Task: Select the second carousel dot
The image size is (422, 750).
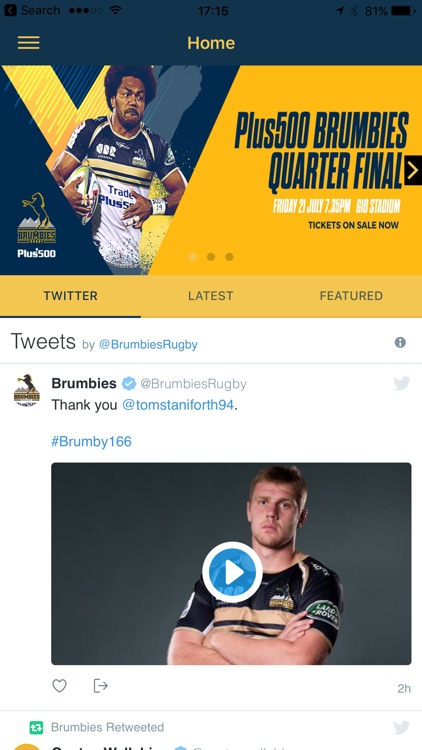Action: click(x=211, y=257)
